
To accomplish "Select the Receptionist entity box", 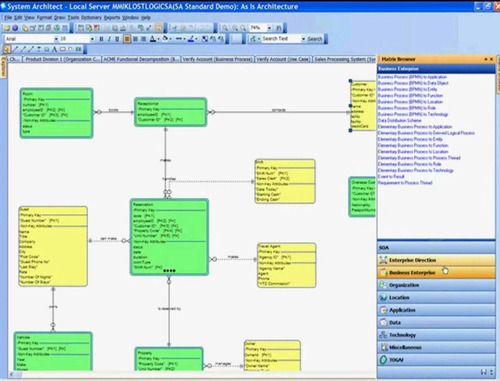I will [170, 112].
